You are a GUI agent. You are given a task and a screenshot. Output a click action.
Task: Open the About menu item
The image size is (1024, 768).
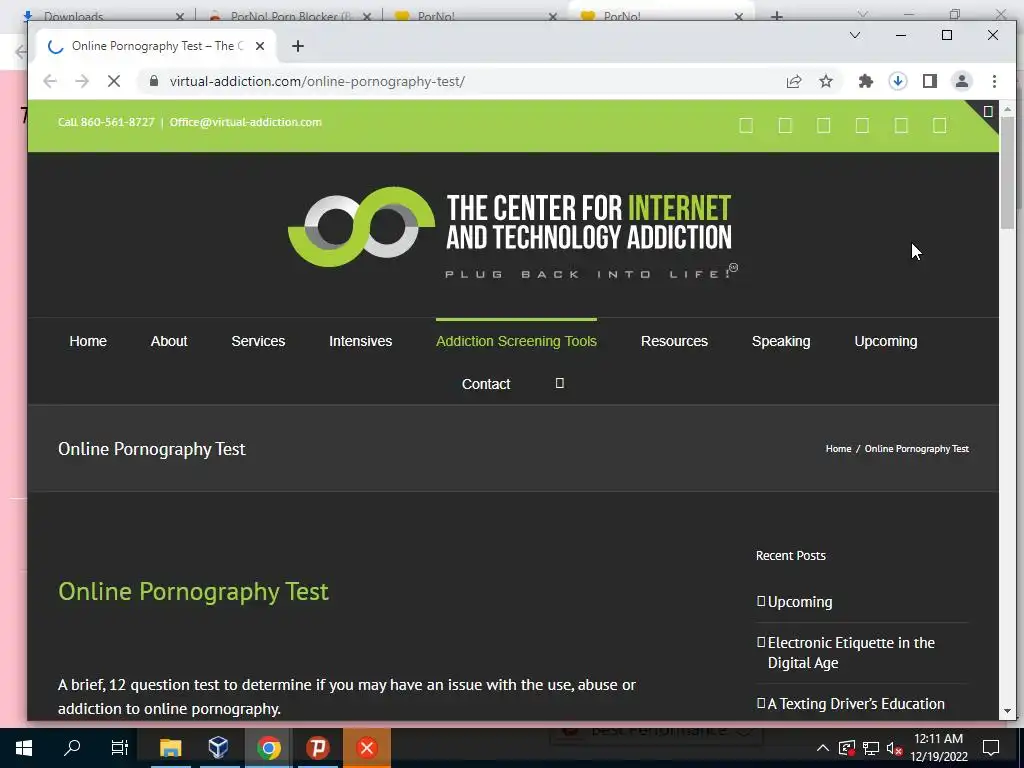169,341
